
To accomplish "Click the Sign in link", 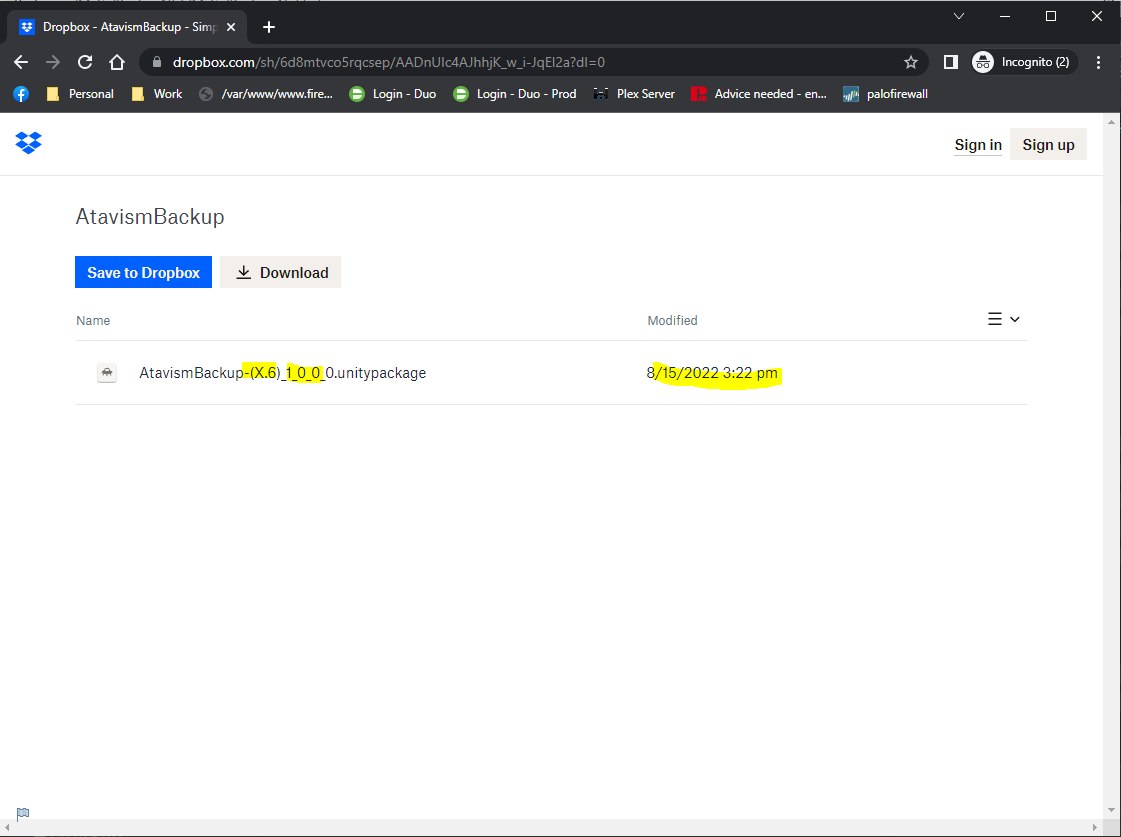I will [x=977, y=145].
